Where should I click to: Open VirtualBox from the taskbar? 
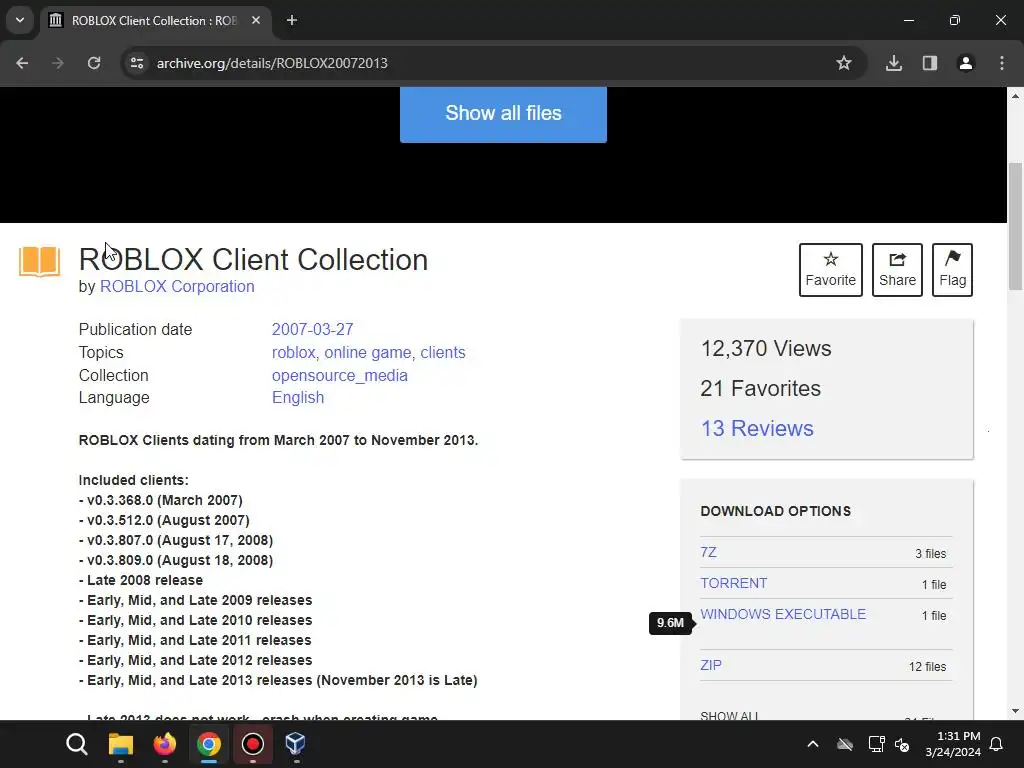point(295,744)
